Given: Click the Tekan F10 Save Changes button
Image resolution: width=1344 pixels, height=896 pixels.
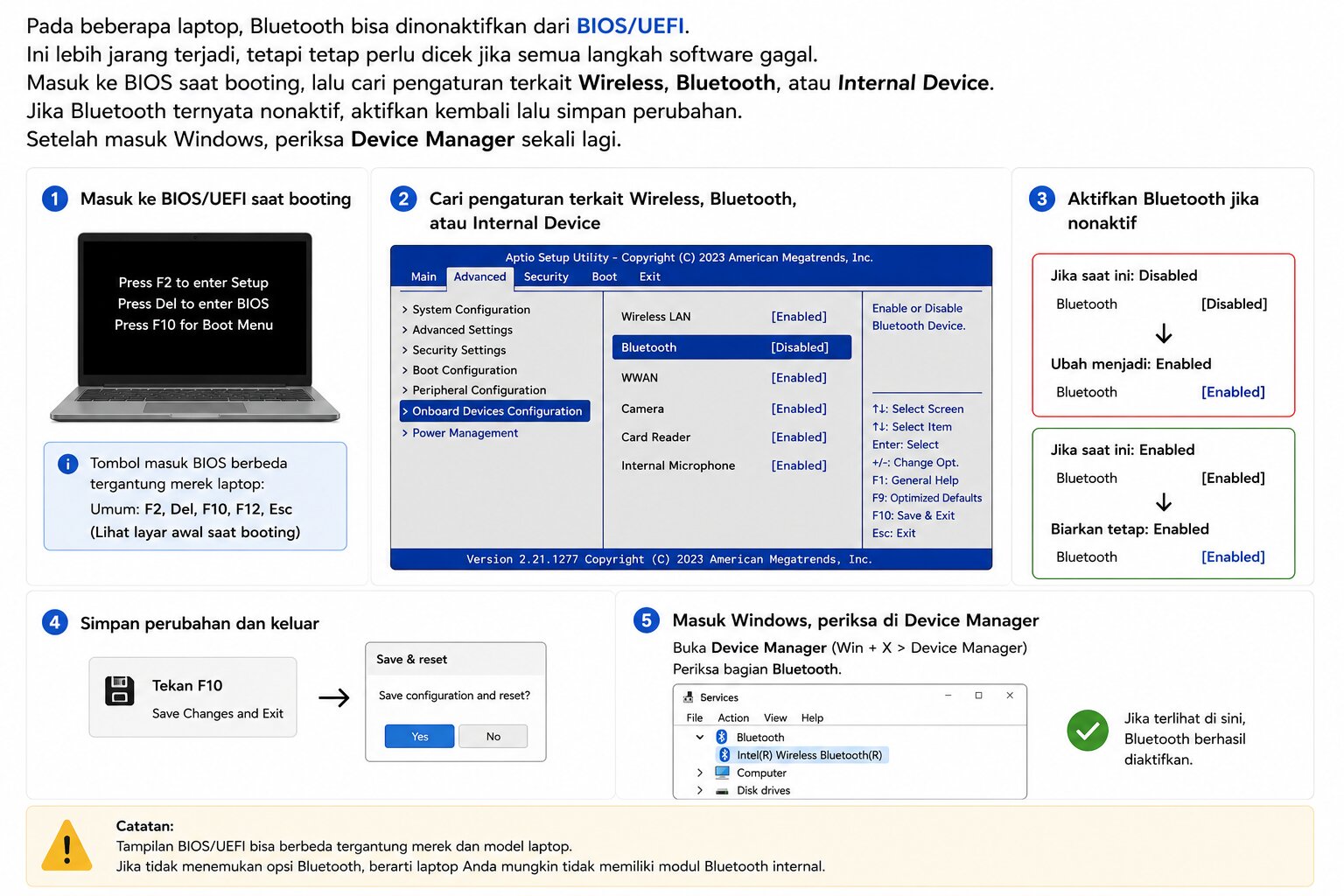Looking at the screenshot, I should point(192,697).
